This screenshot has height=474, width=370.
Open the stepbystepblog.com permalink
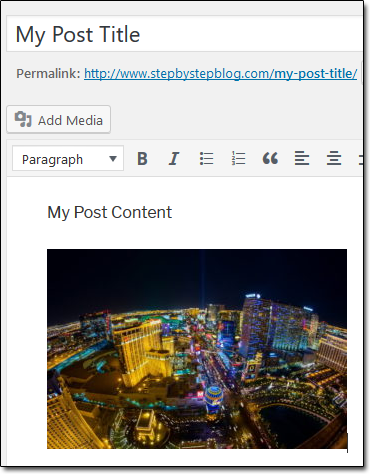220,73
